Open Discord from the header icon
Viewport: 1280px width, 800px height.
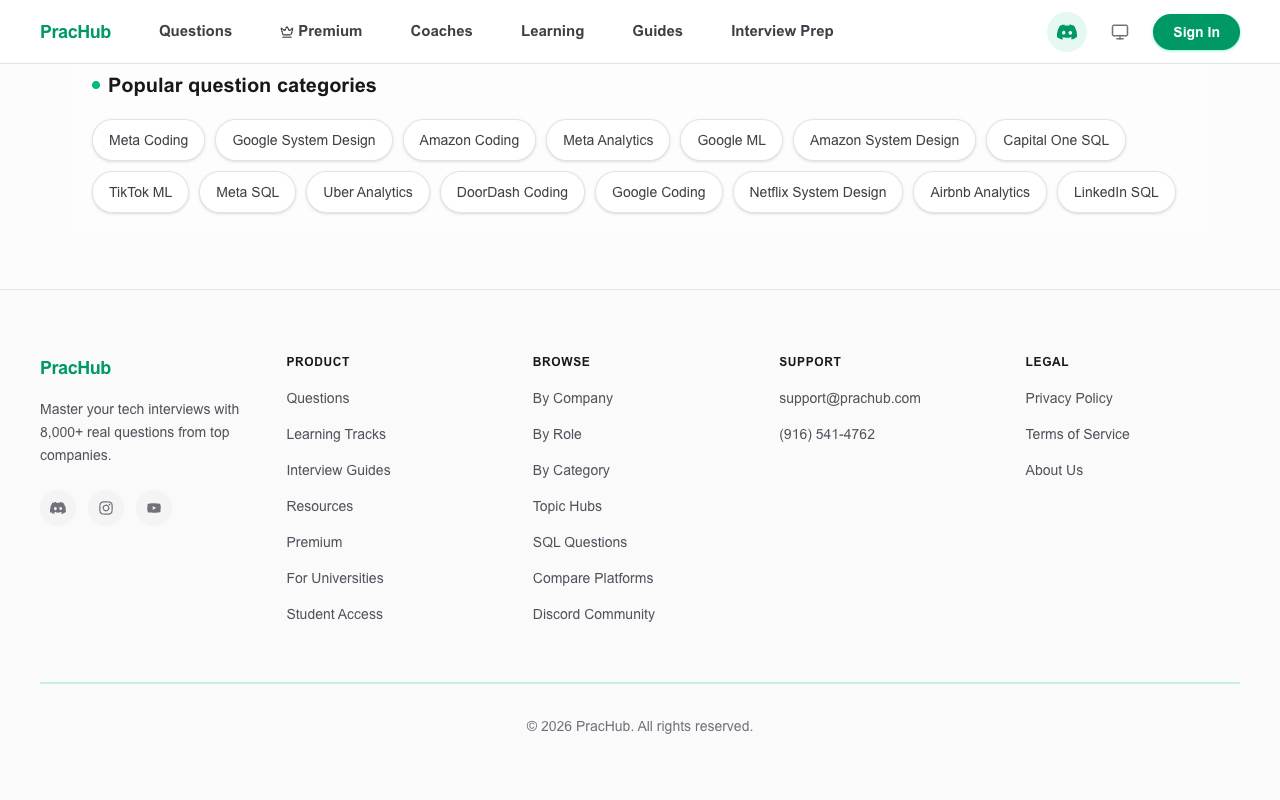[x=1067, y=32]
